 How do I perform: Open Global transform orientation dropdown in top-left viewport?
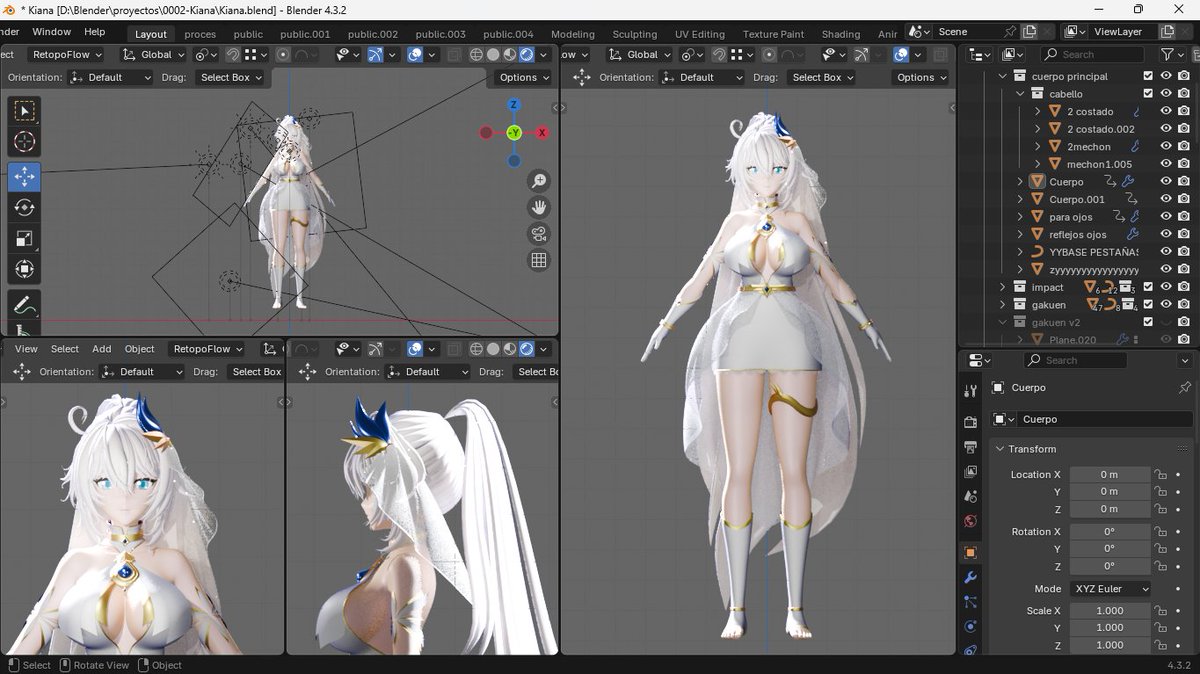click(x=155, y=55)
